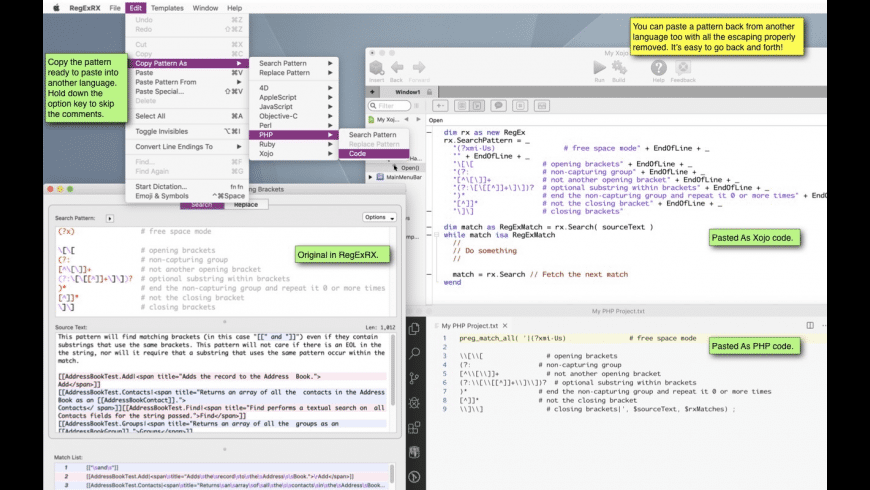The image size is (870, 490).
Task: Click the Run icon in Xojo toolbar
Action: point(599,68)
